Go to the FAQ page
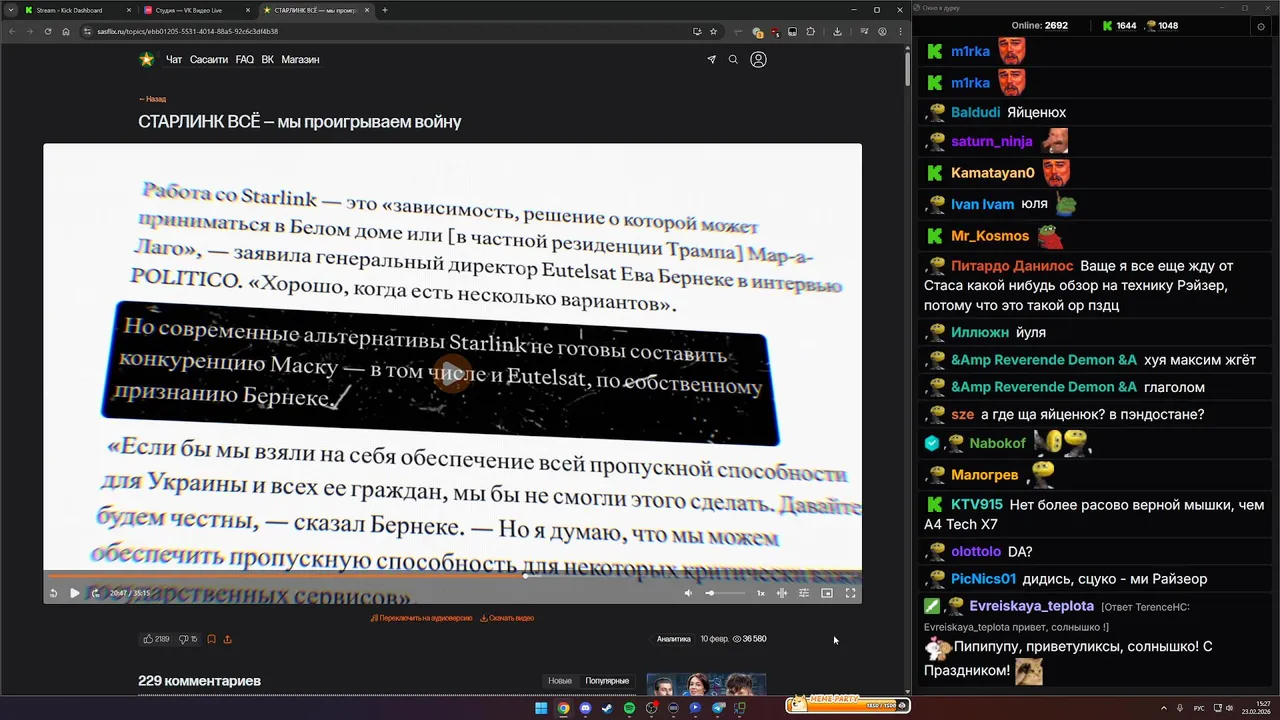The width and height of the screenshot is (1280, 720). 245,60
